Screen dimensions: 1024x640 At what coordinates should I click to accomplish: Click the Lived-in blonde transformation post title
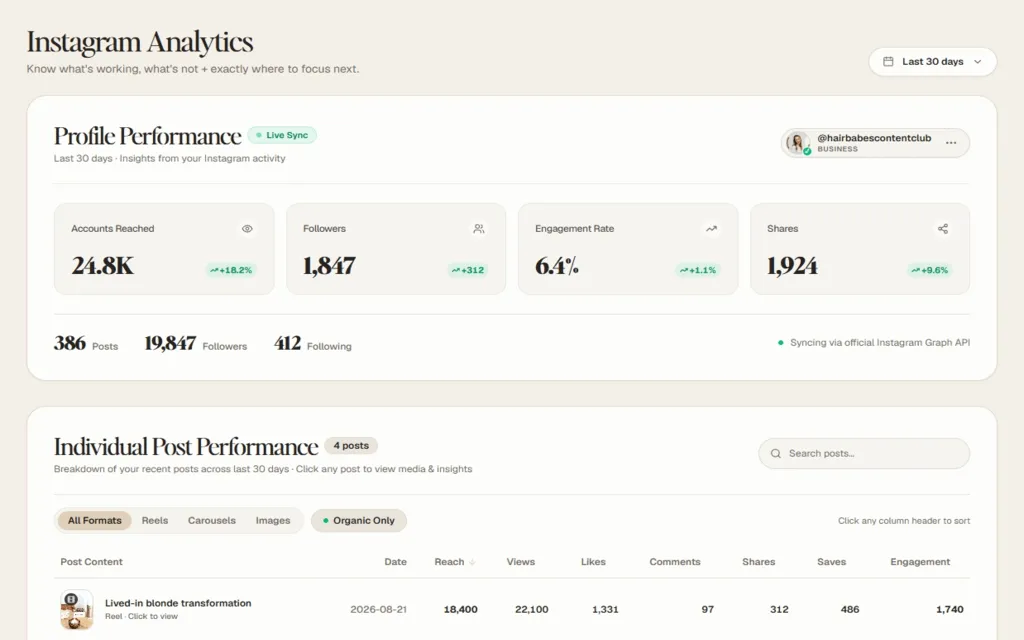pyautogui.click(x=178, y=603)
